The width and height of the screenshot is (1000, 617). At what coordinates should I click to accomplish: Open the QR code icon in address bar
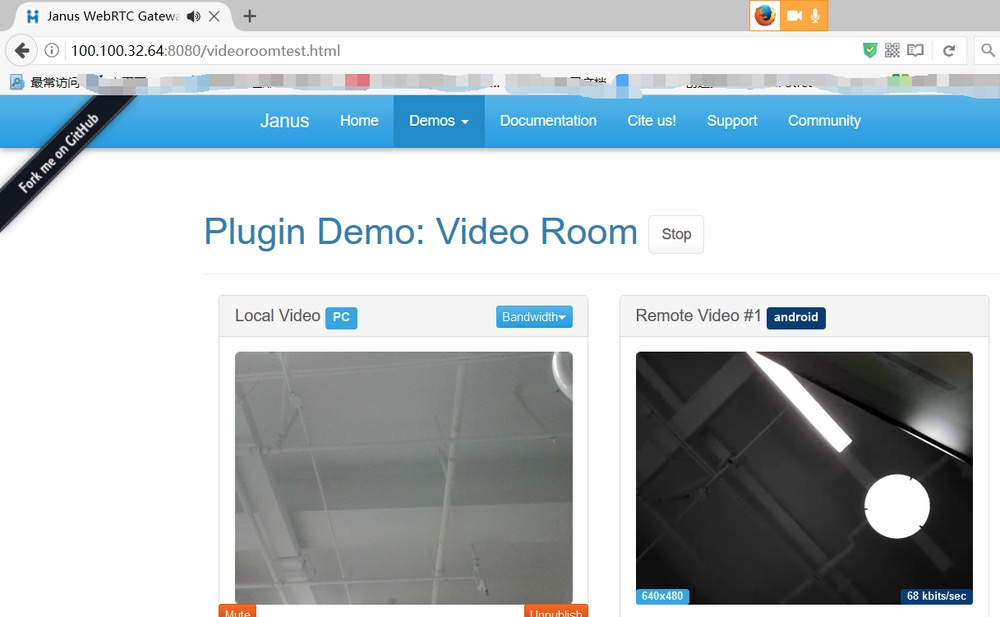point(892,50)
